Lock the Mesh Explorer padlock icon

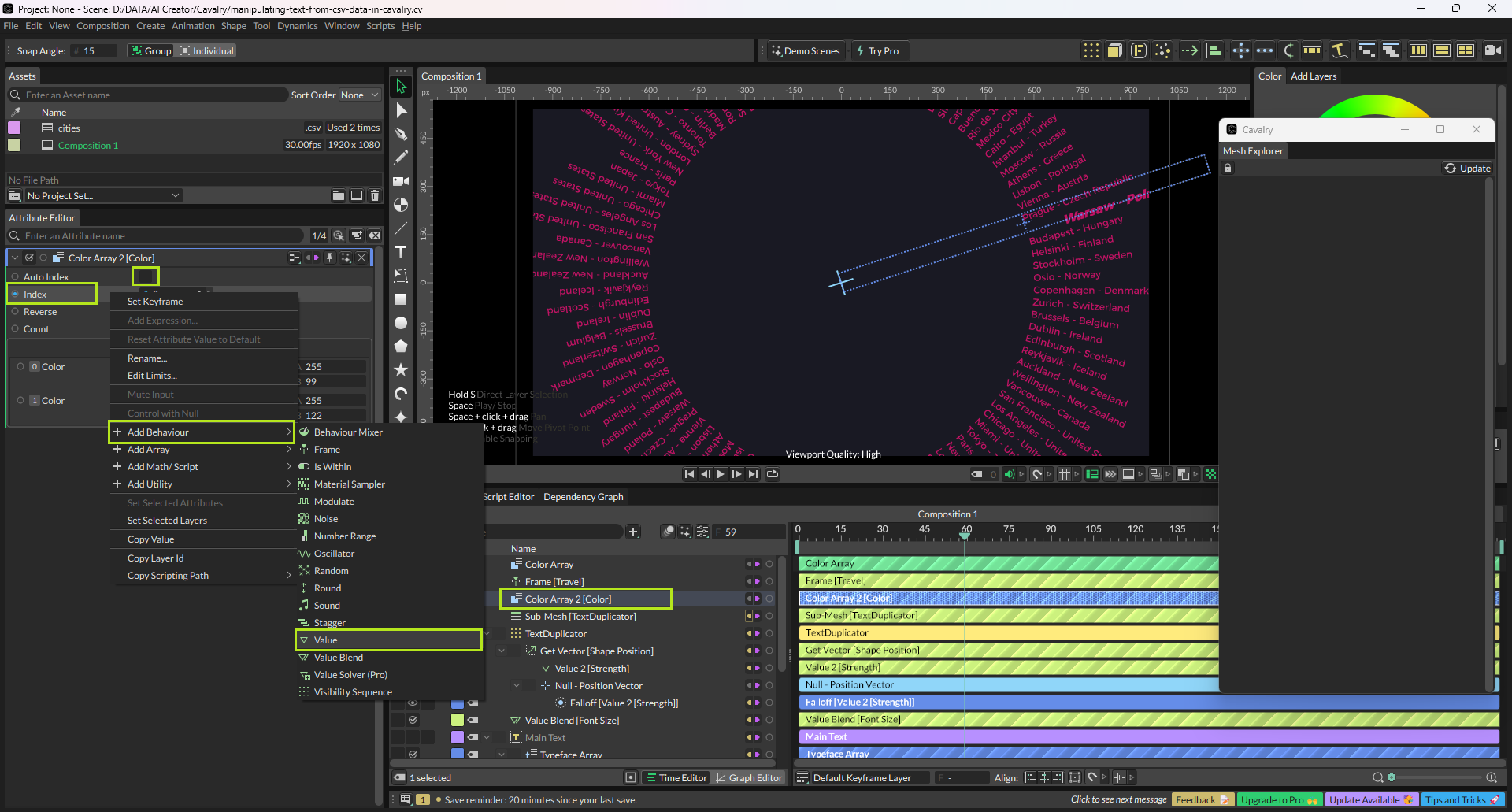1227,169
